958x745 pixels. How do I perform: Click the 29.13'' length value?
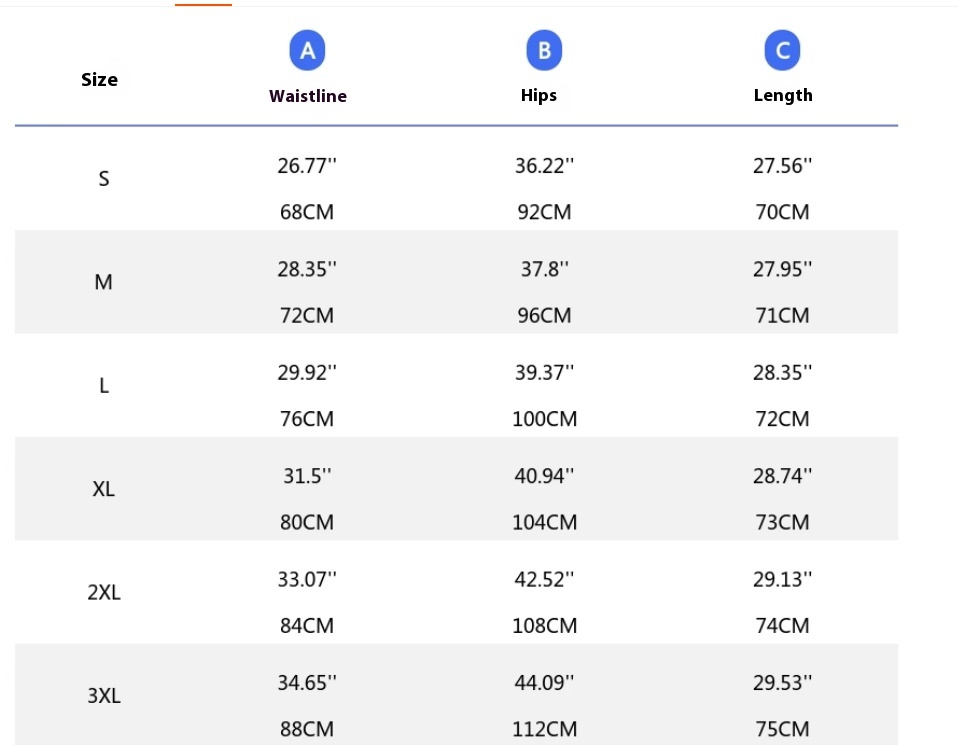pyautogui.click(x=782, y=579)
